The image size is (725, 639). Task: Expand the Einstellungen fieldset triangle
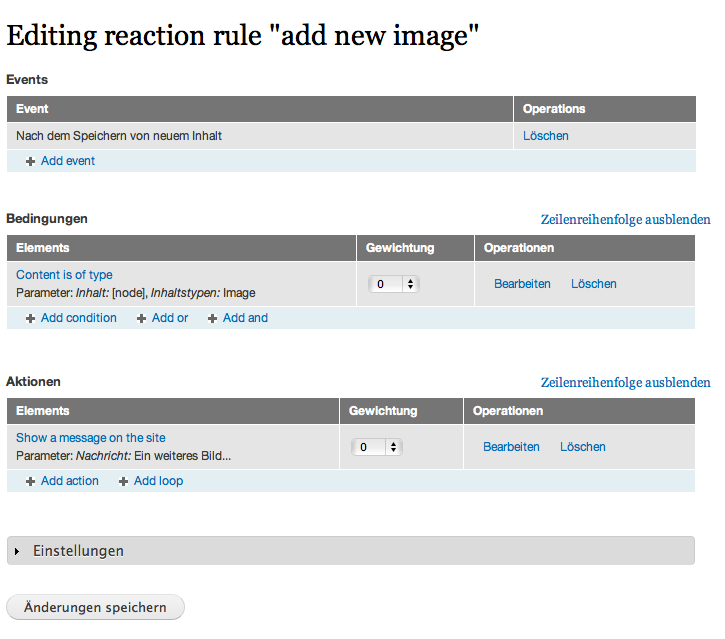click(18, 551)
